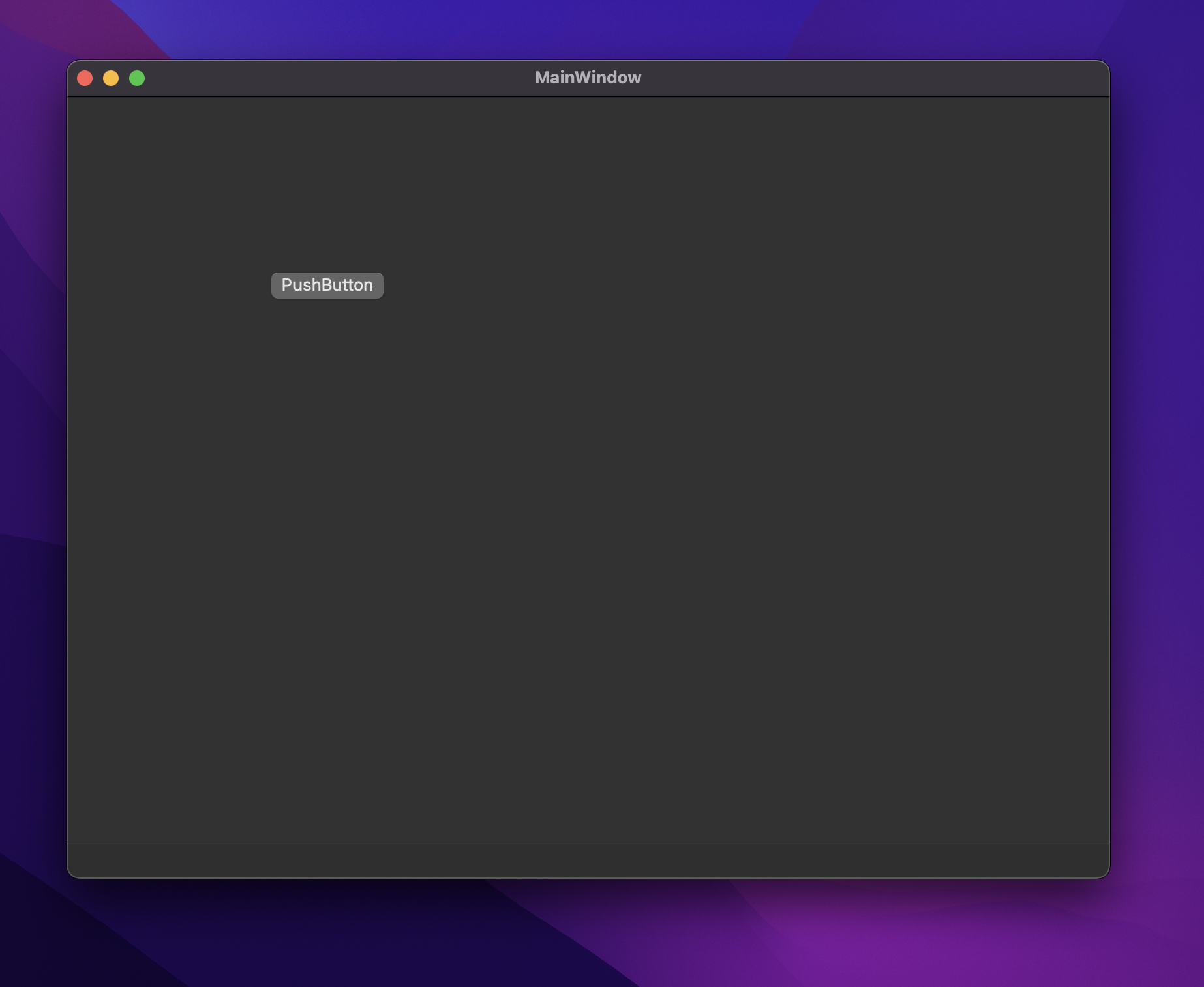The width and height of the screenshot is (1204, 987).
Task: Enter fullscreen using the green traffic light
Action: (x=136, y=78)
